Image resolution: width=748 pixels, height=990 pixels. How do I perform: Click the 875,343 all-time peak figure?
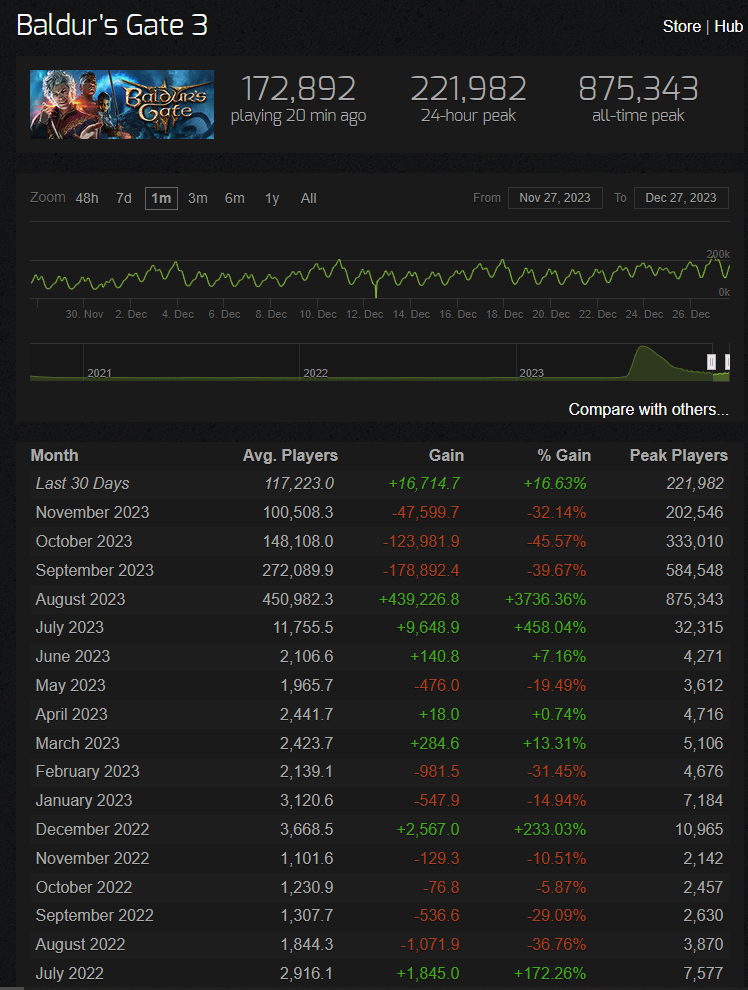pyautogui.click(x=638, y=88)
